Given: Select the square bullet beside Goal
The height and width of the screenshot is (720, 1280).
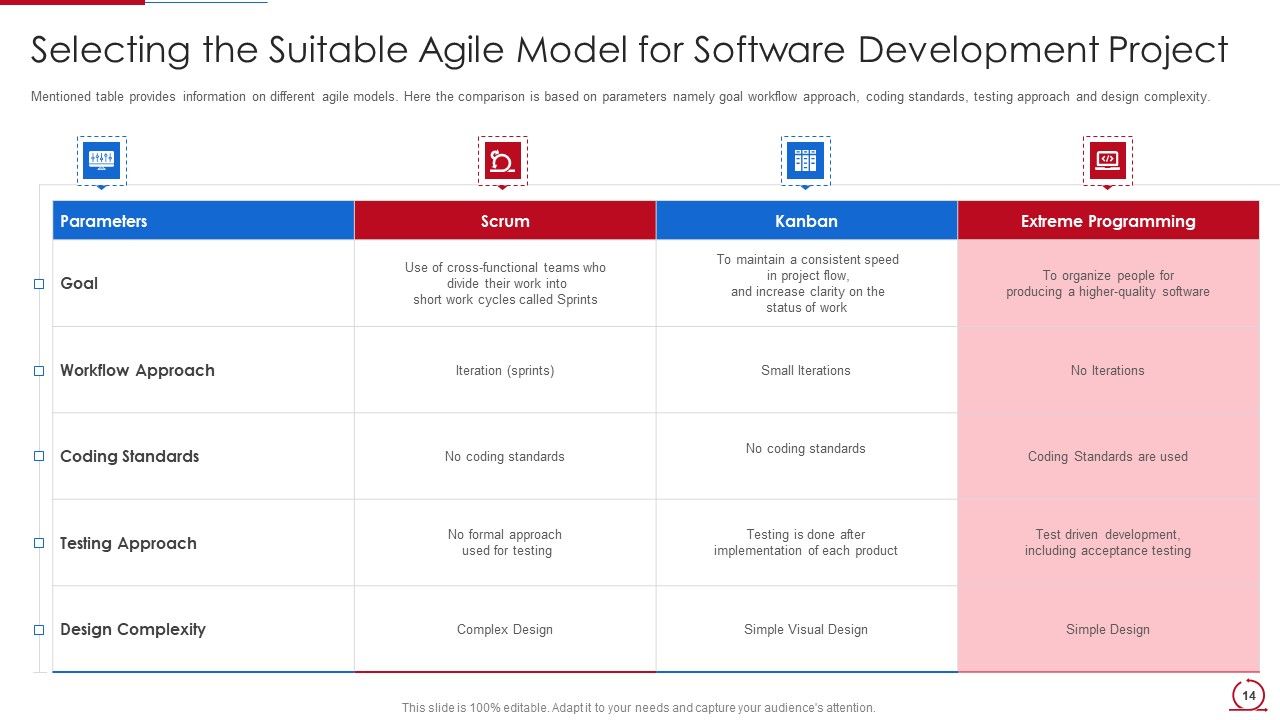Looking at the screenshot, I should tap(39, 284).
